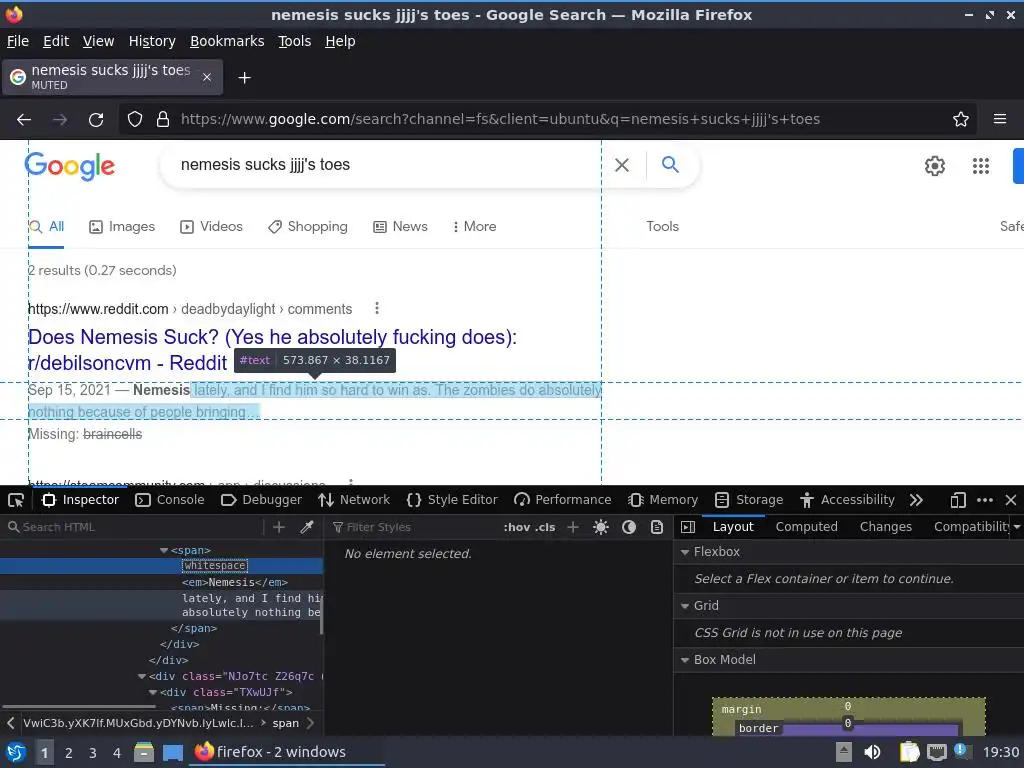Toggle :hov pseudo-class panel
1024x768 pixels.
[517, 527]
